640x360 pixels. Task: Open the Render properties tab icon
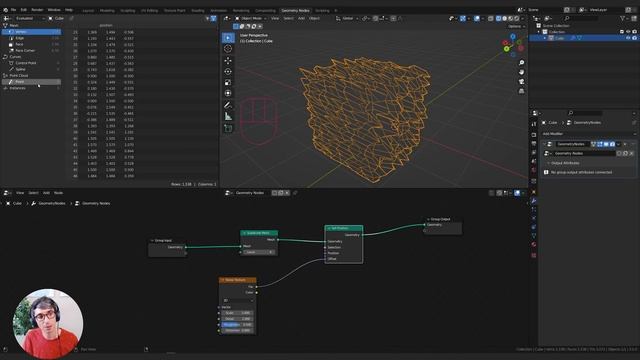point(533,135)
